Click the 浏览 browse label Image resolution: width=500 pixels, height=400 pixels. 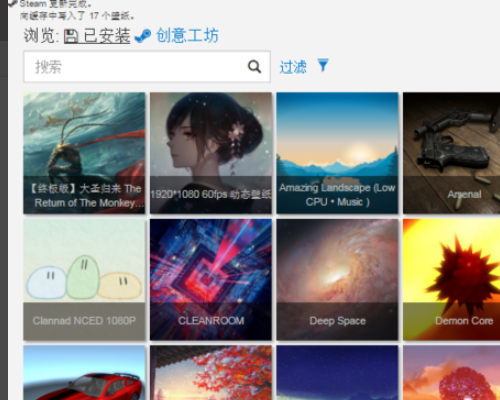pyautogui.click(x=41, y=36)
